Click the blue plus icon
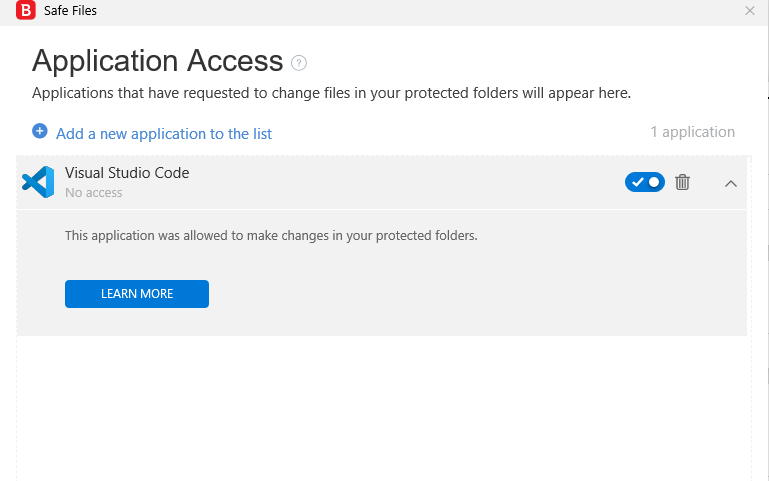Image resolution: width=769 pixels, height=481 pixels. tap(40, 131)
